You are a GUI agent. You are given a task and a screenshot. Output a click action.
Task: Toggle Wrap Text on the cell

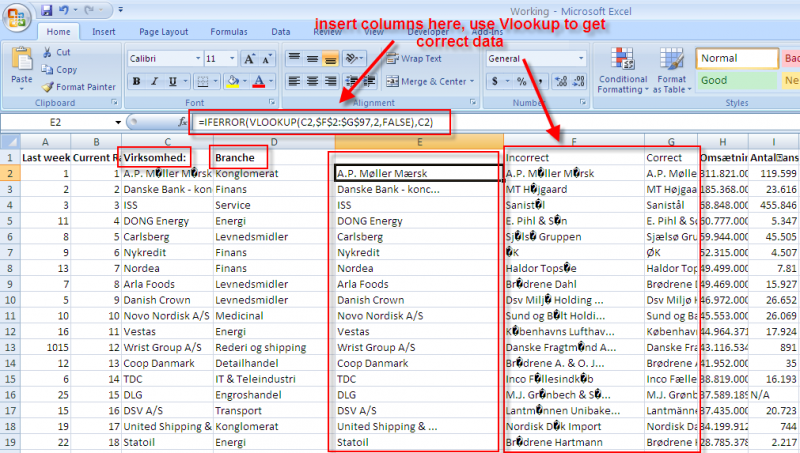413,59
